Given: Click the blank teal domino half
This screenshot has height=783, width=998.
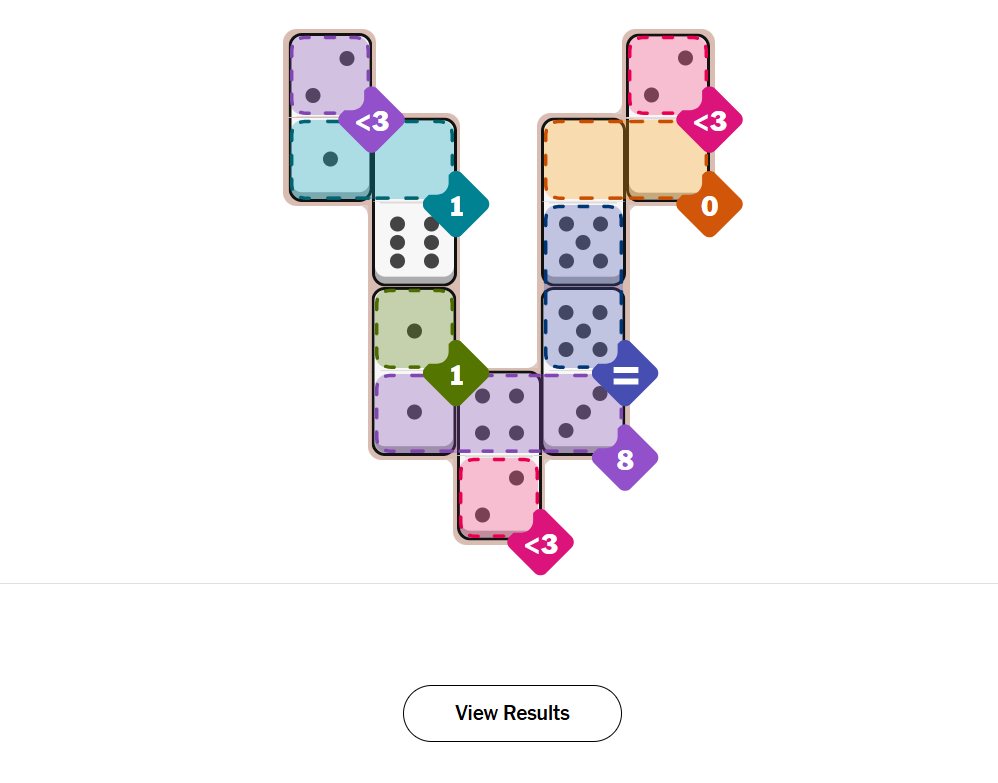Looking at the screenshot, I should pos(410,157).
